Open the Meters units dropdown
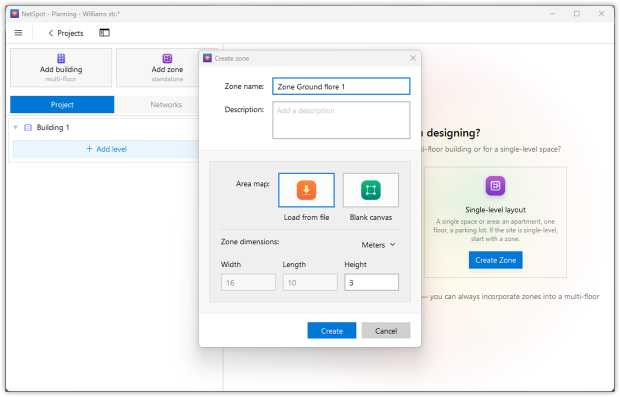 (378, 245)
